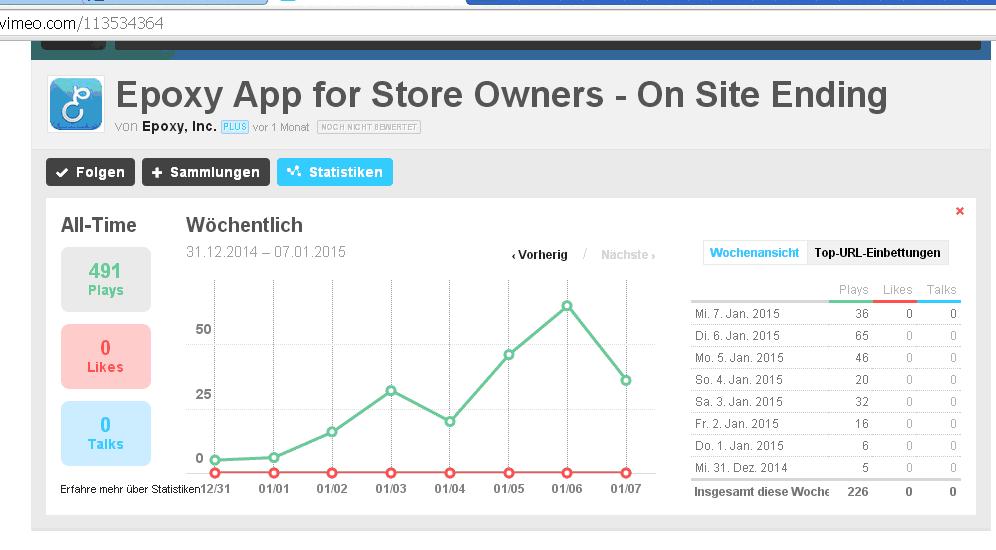Click the row Sa. 3. Jan. 2015
Screen dimensions: 996x550
tap(826, 402)
